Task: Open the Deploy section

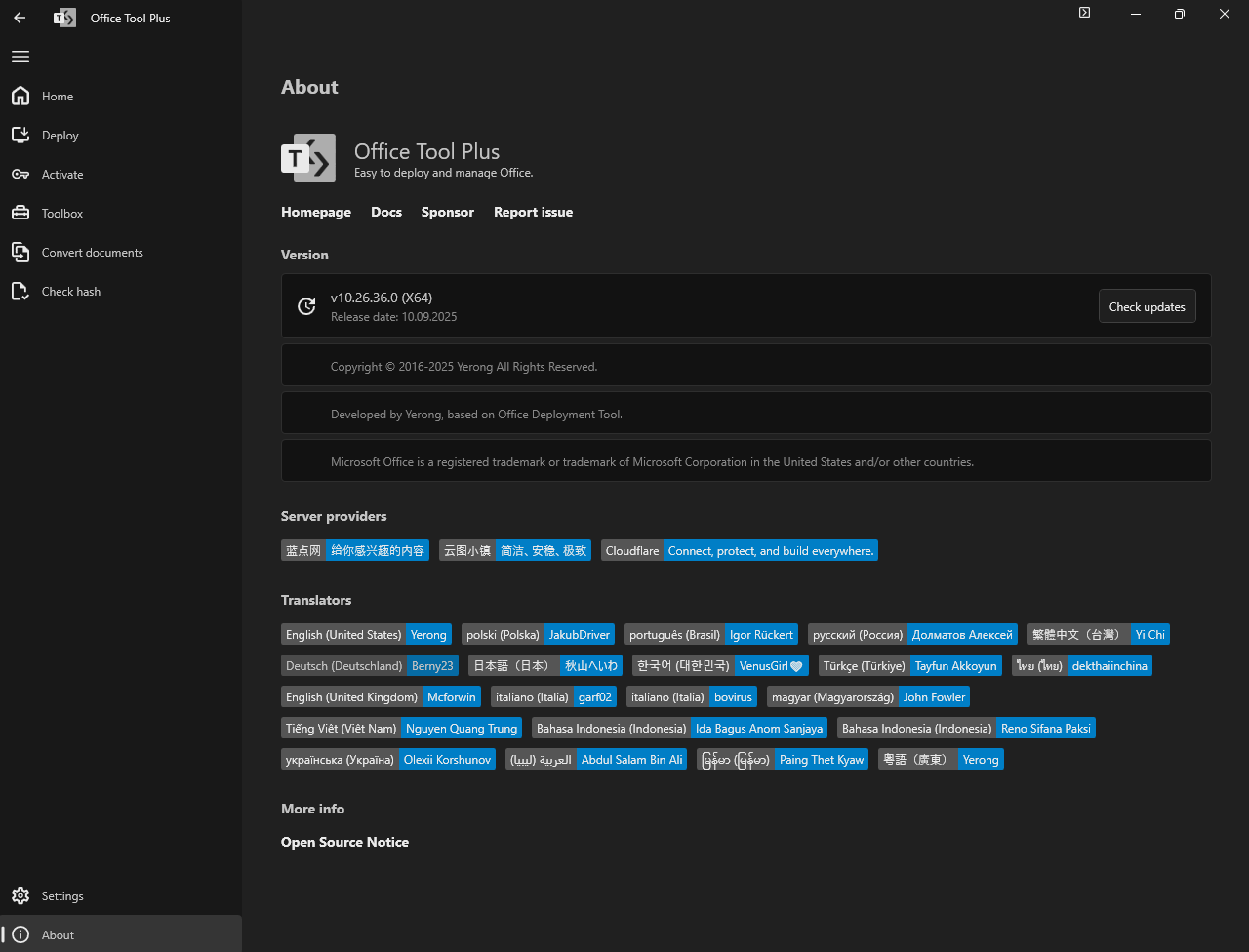Action: [x=121, y=135]
